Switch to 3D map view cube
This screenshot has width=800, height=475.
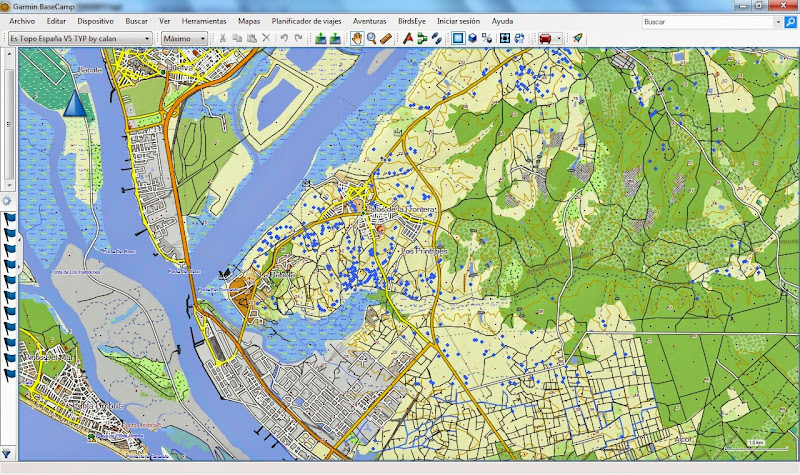coord(472,38)
